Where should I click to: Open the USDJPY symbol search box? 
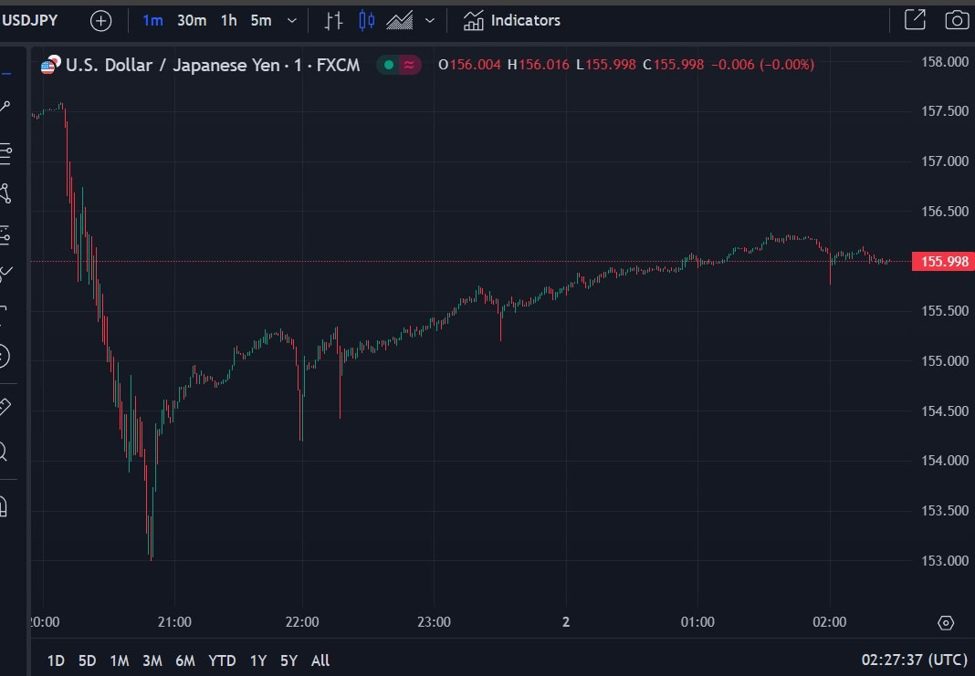pyautogui.click(x=30, y=20)
